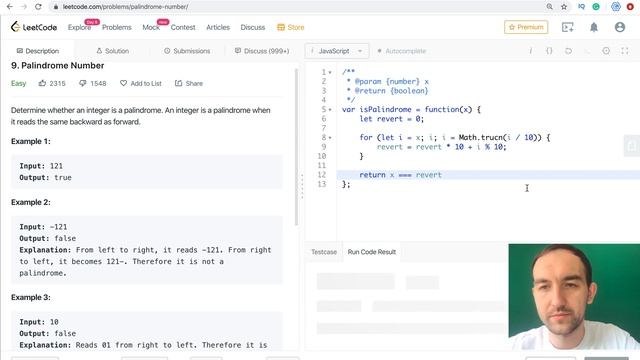Fold the function at line 5
The width and height of the screenshot is (640, 360).
tap(330, 109)
